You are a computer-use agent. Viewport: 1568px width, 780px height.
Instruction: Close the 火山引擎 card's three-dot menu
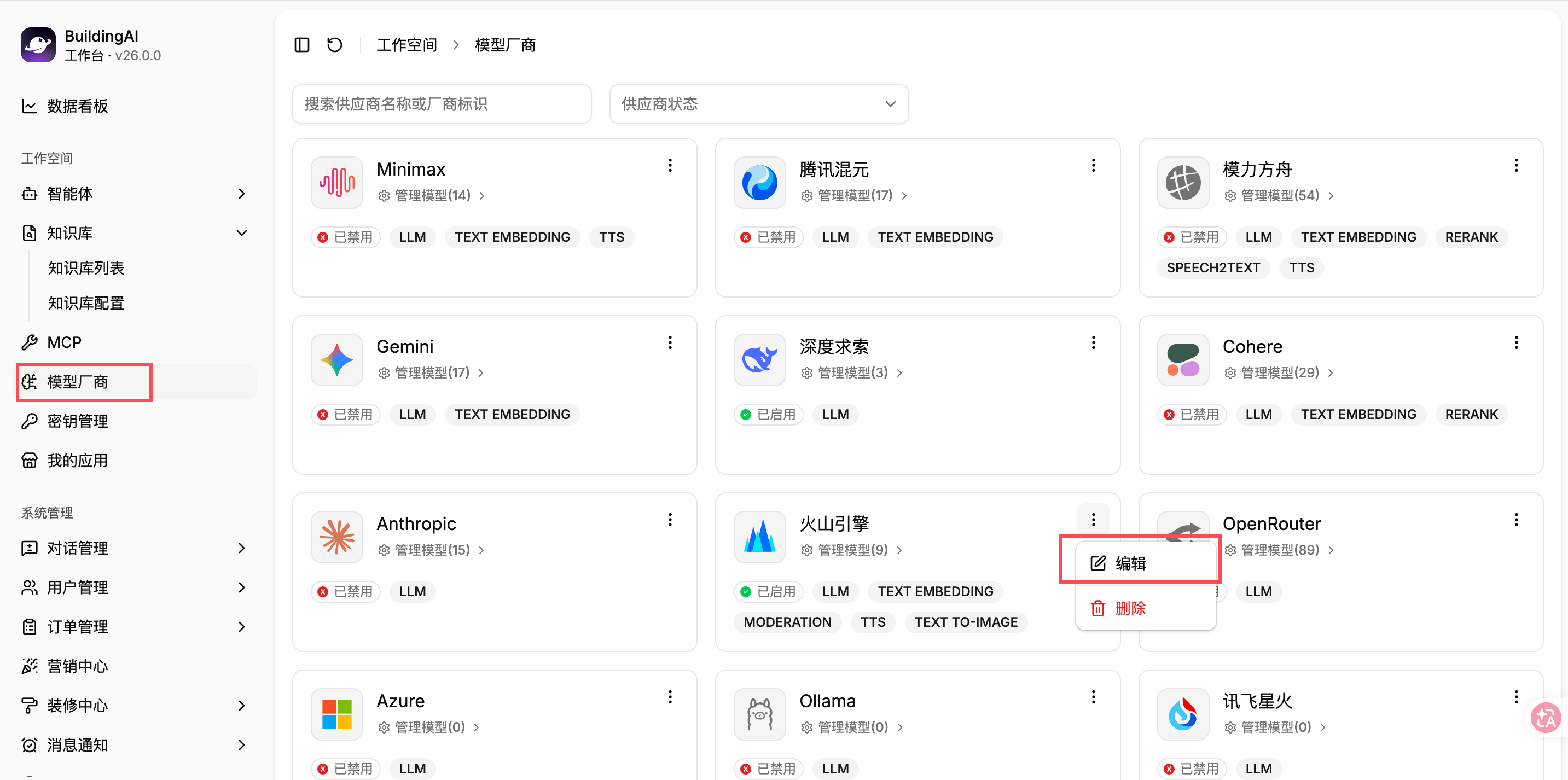point(1093,520)
